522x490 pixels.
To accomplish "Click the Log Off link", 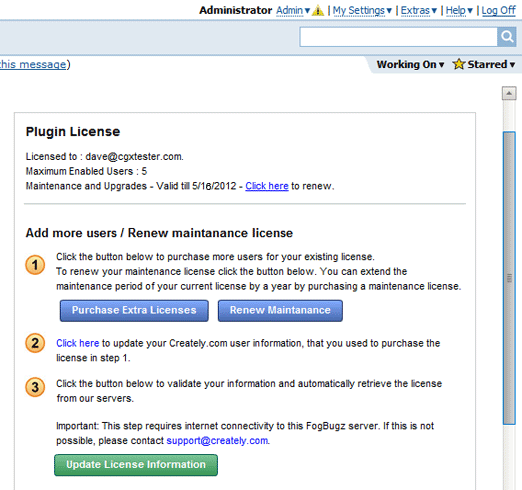I will point(498,11).
